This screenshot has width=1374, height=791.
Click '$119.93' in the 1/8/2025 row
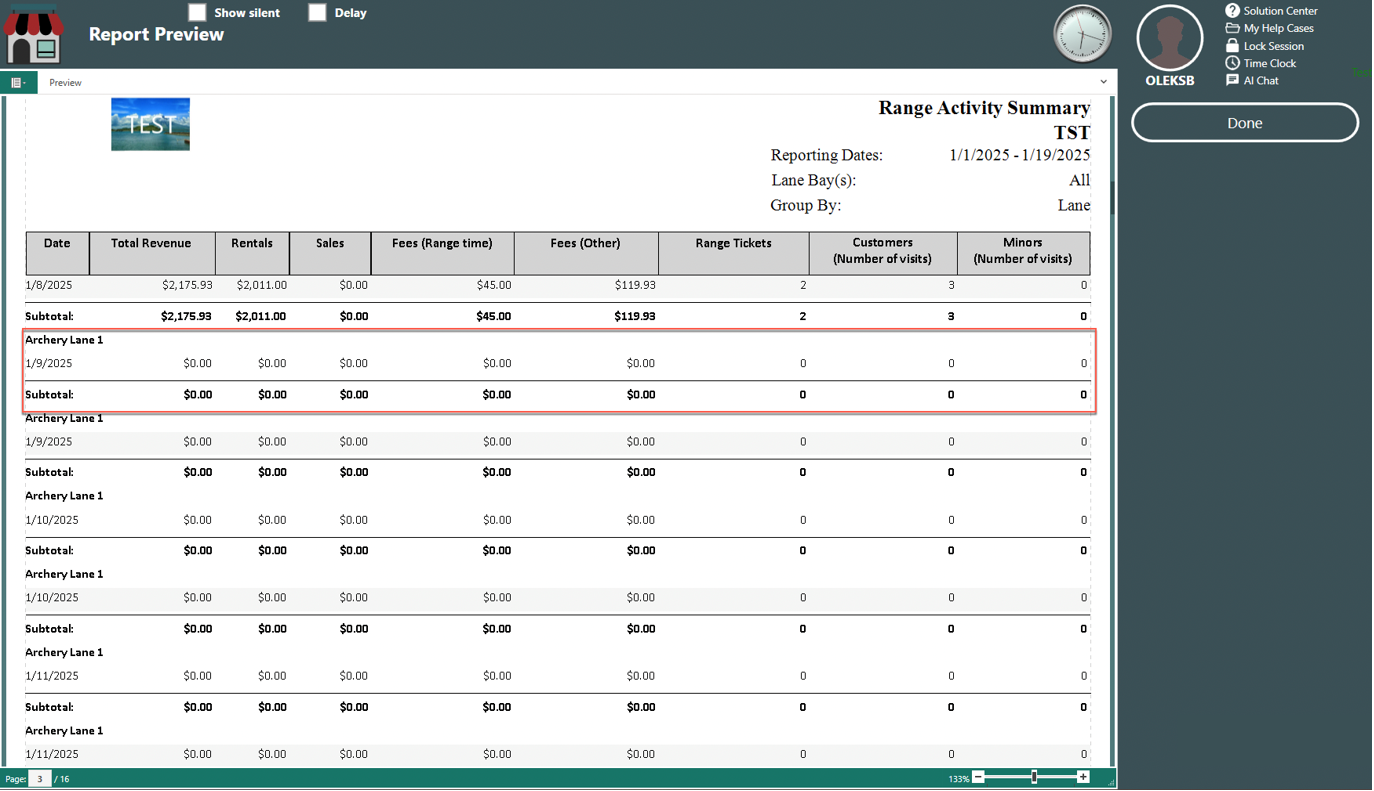coord(635,285)
